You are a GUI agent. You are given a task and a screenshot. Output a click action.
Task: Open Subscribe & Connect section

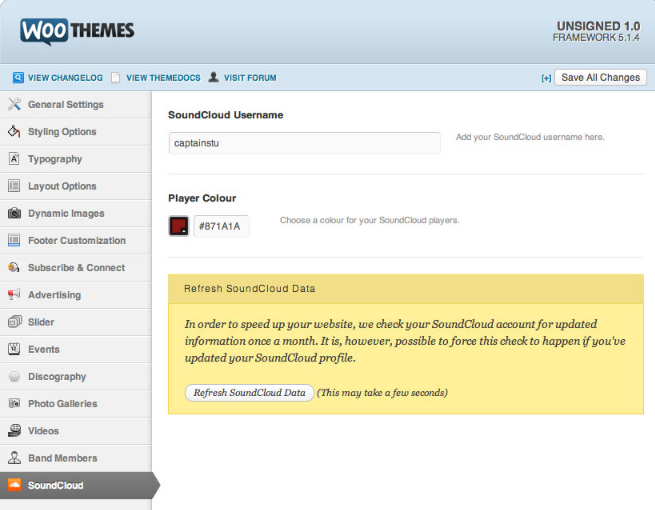76,267
